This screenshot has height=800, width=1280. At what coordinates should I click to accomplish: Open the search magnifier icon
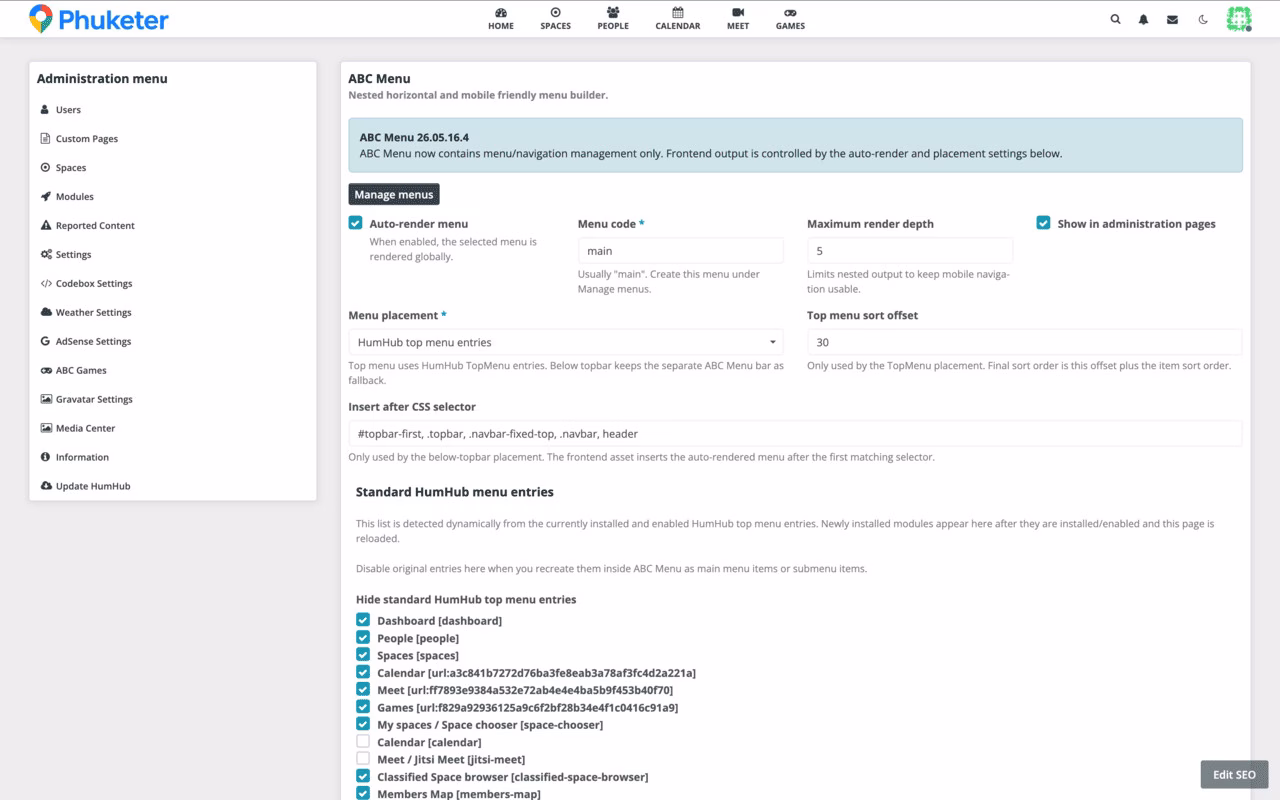(x=1115, y=19)
